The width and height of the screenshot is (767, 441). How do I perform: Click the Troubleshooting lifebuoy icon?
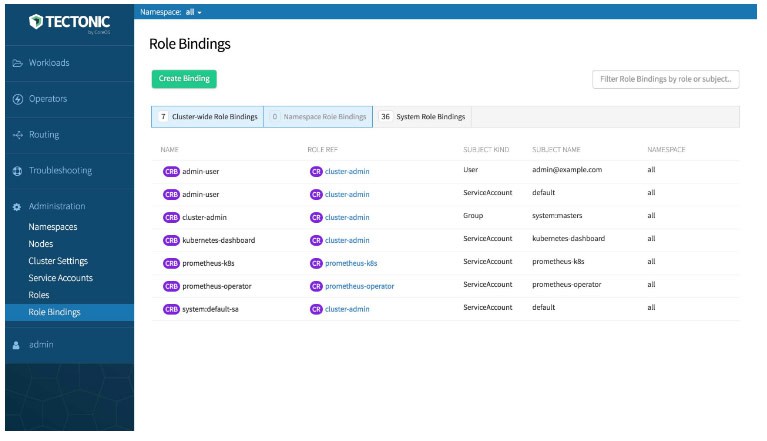18,171
